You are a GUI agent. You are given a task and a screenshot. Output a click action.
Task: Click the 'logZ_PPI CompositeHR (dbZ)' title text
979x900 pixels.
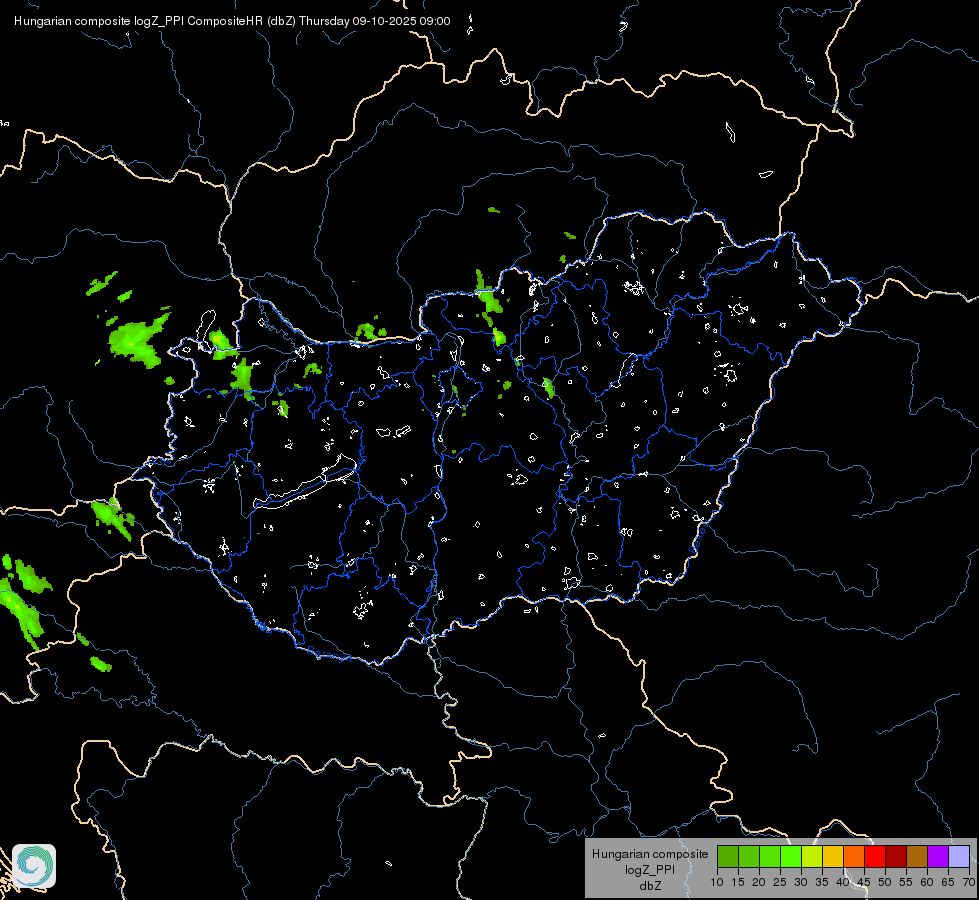click(214, 21)
